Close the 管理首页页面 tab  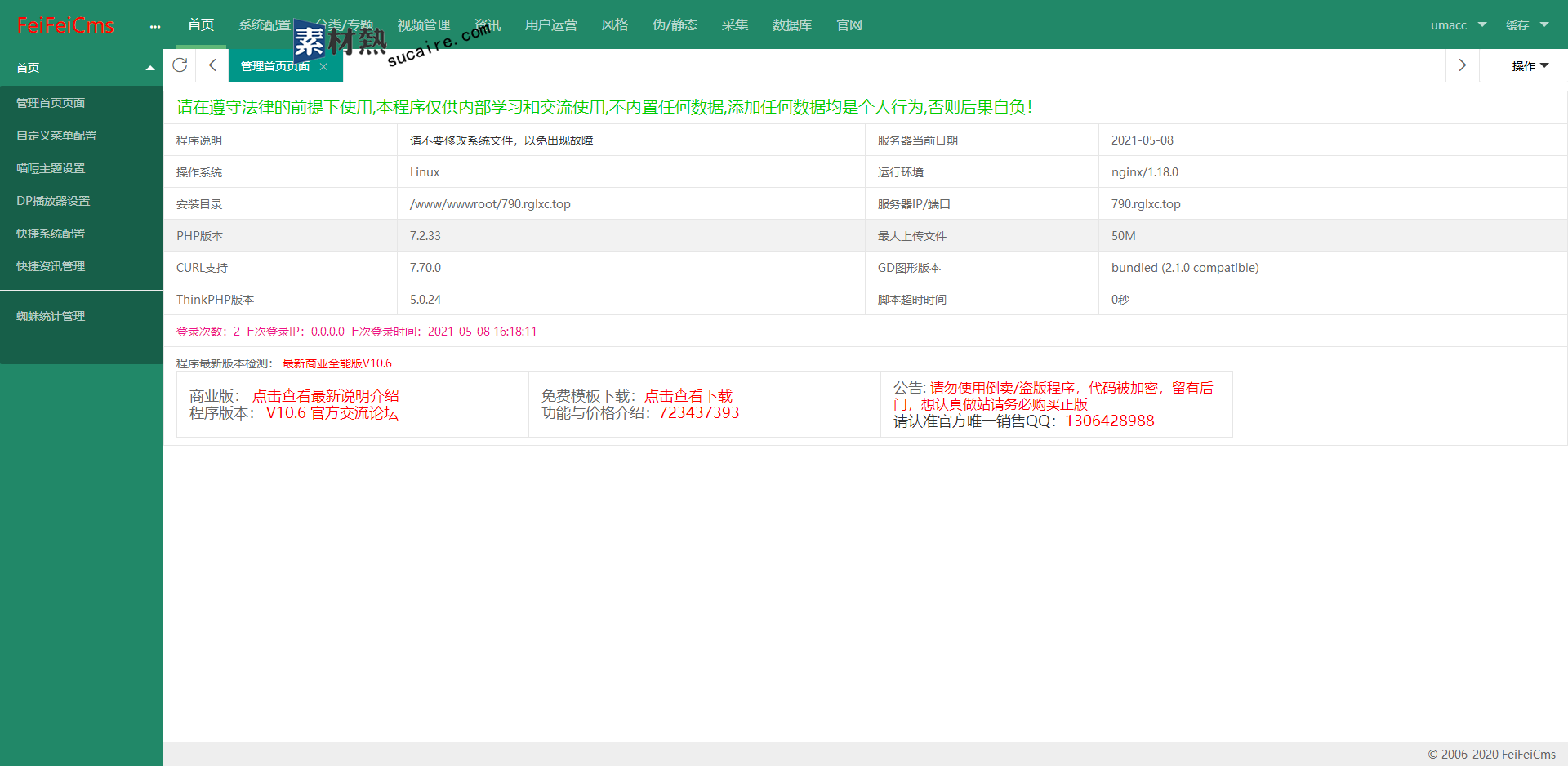point(324,67)
